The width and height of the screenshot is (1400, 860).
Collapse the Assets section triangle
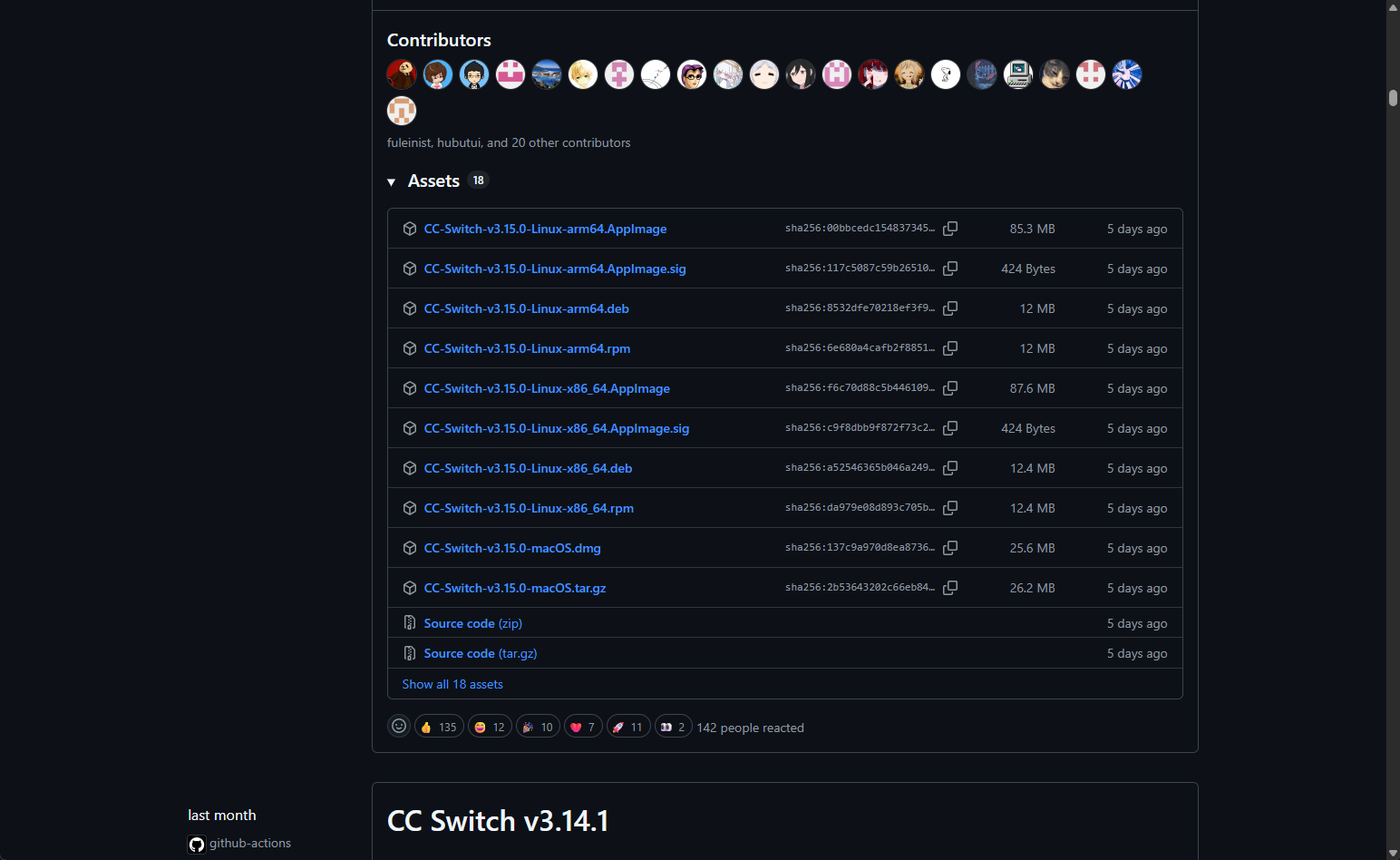tap(392, 182)
